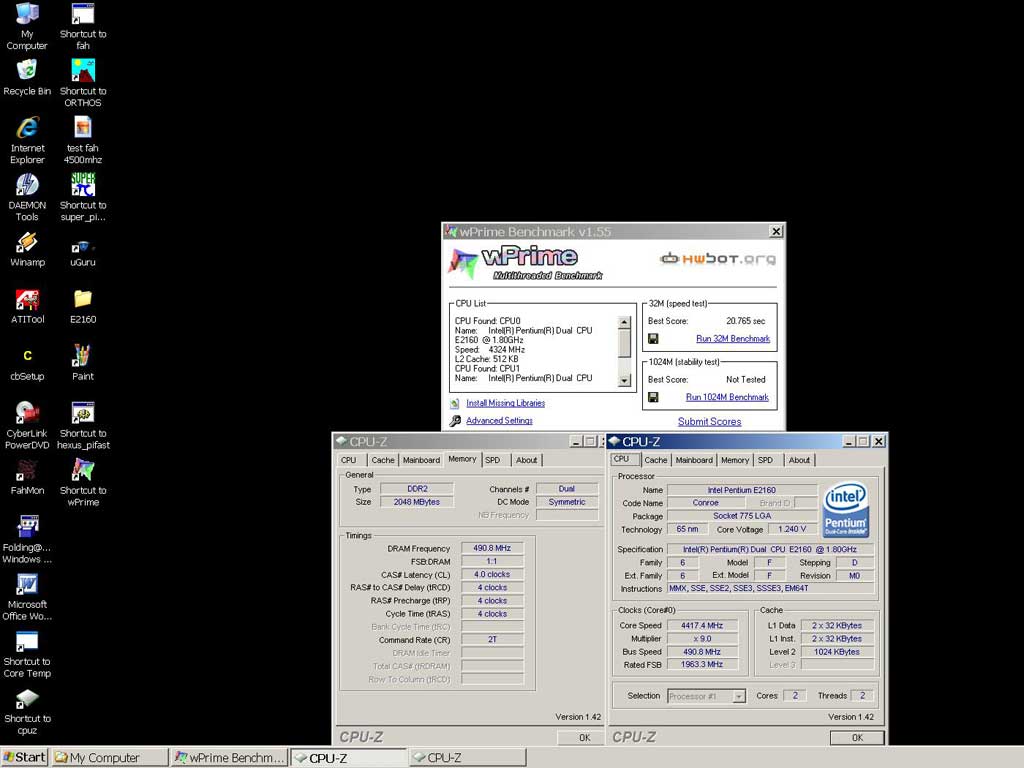Image resolution: width=1024 pixels, height=768 pixels.
Task: Click the save icon for 1024M score
Action: tap(653, 397)
